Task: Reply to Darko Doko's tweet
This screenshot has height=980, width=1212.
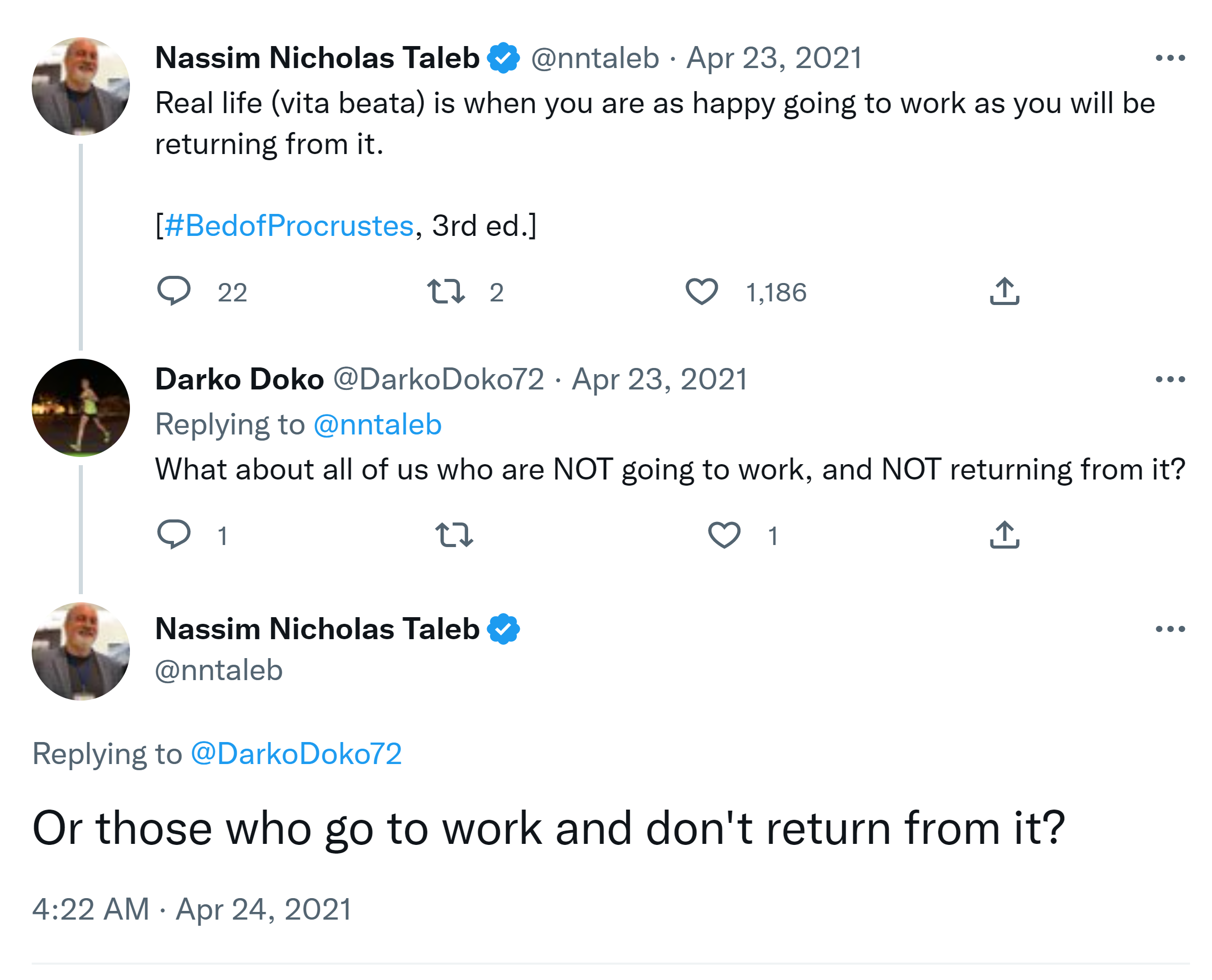Action: click(174, 534)
